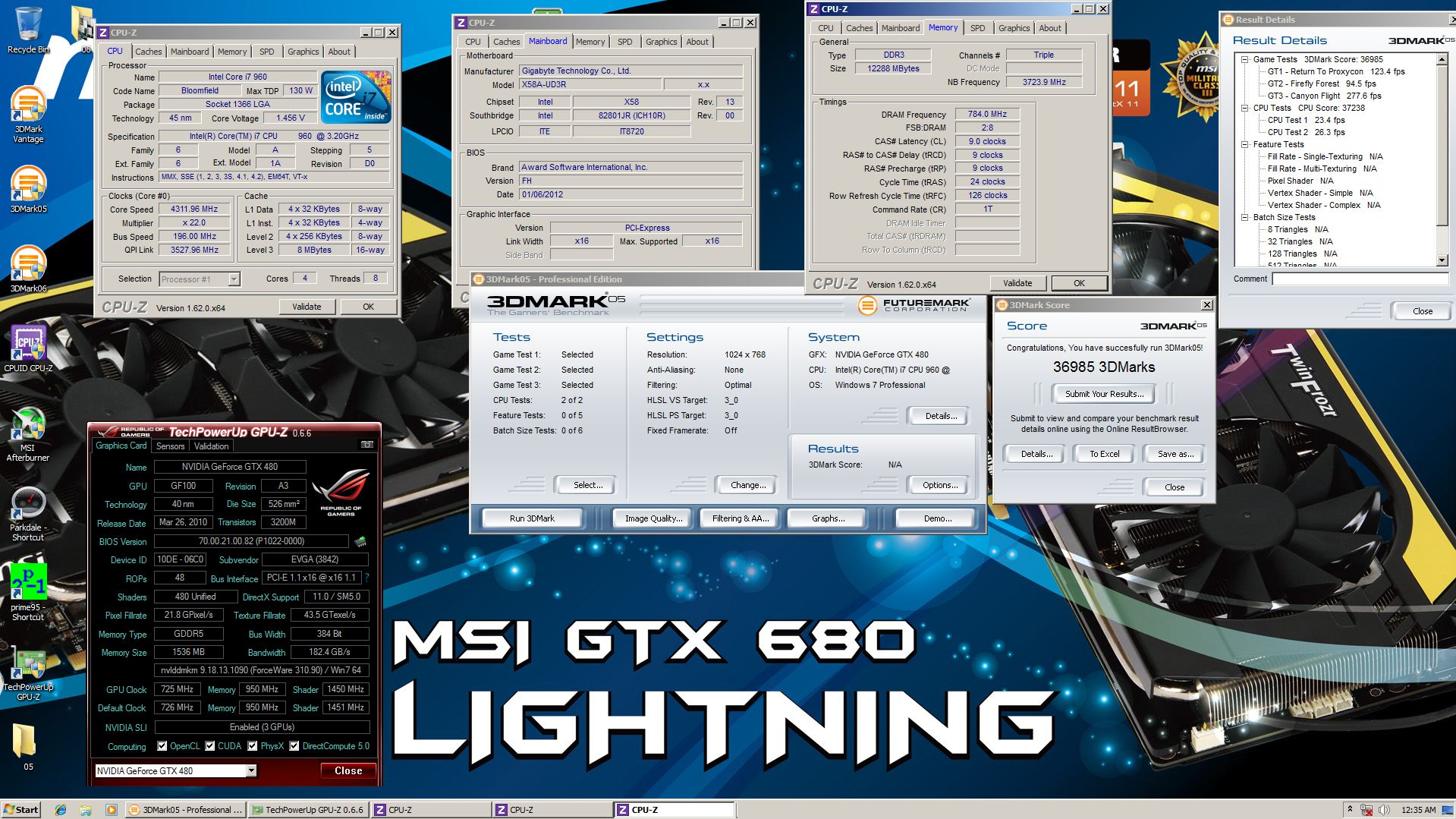
Task: Launch the prime95 shortcut icon
Action: 28,593
